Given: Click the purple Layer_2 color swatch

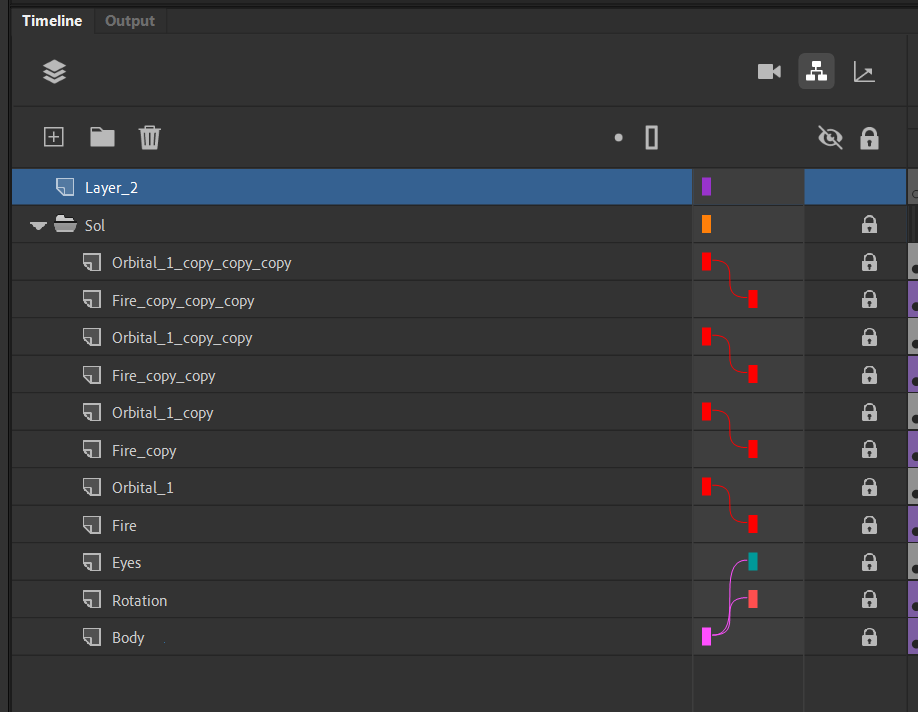Looking at the screenshot, I should click(706, 187).
